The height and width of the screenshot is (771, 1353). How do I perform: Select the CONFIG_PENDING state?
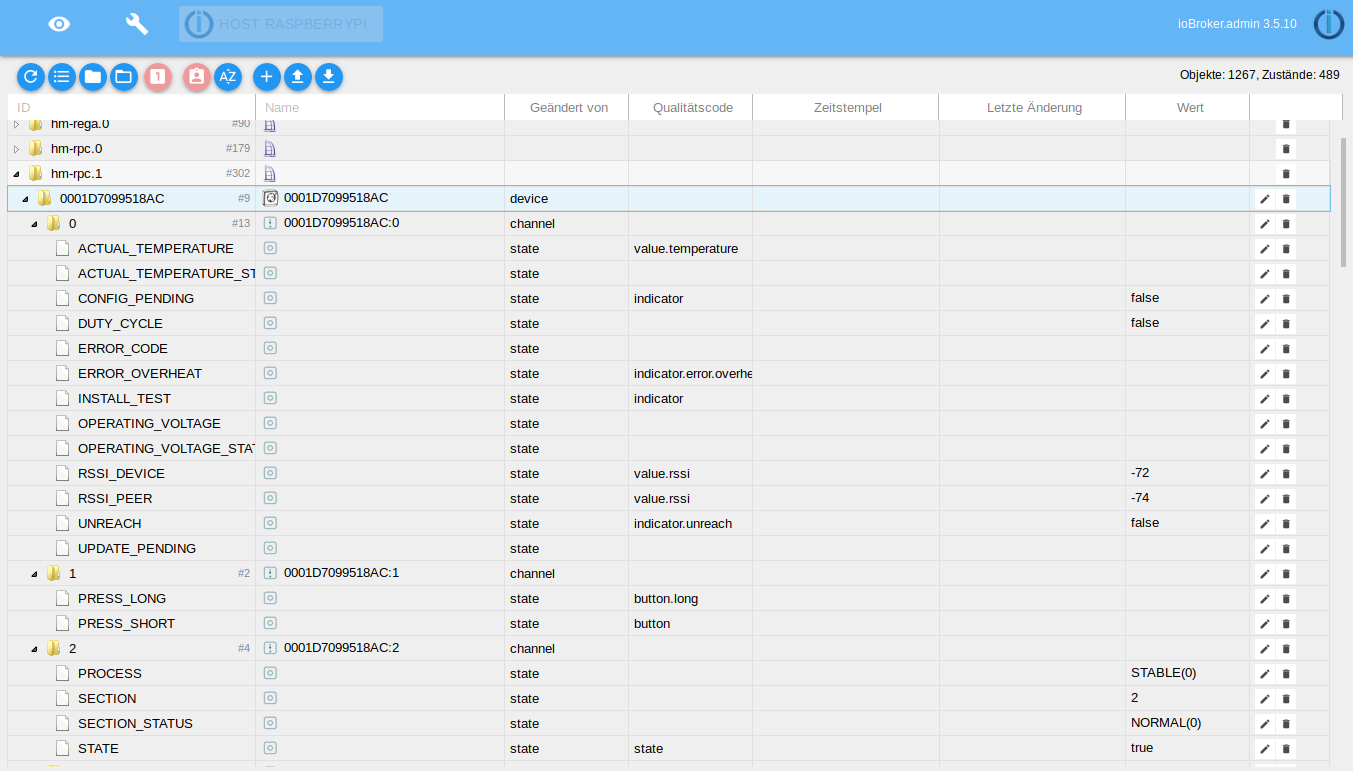coord(669,298)
